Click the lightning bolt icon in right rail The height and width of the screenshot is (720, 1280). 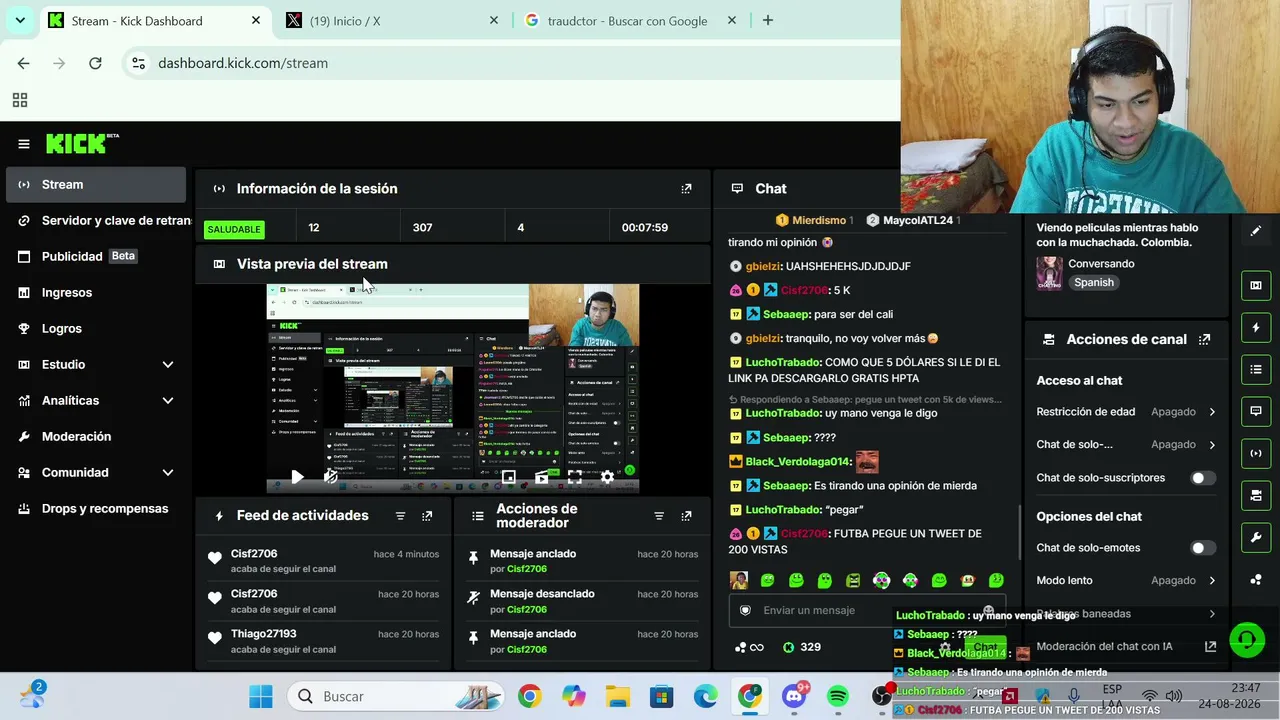pos(1256,327)
